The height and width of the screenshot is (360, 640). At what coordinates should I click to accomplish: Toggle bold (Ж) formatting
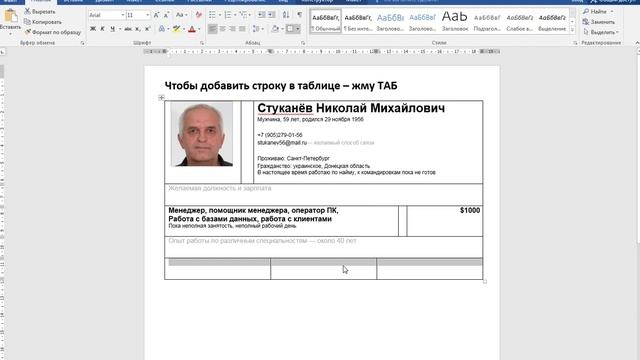pyautogui.click(x=93, y=29)
